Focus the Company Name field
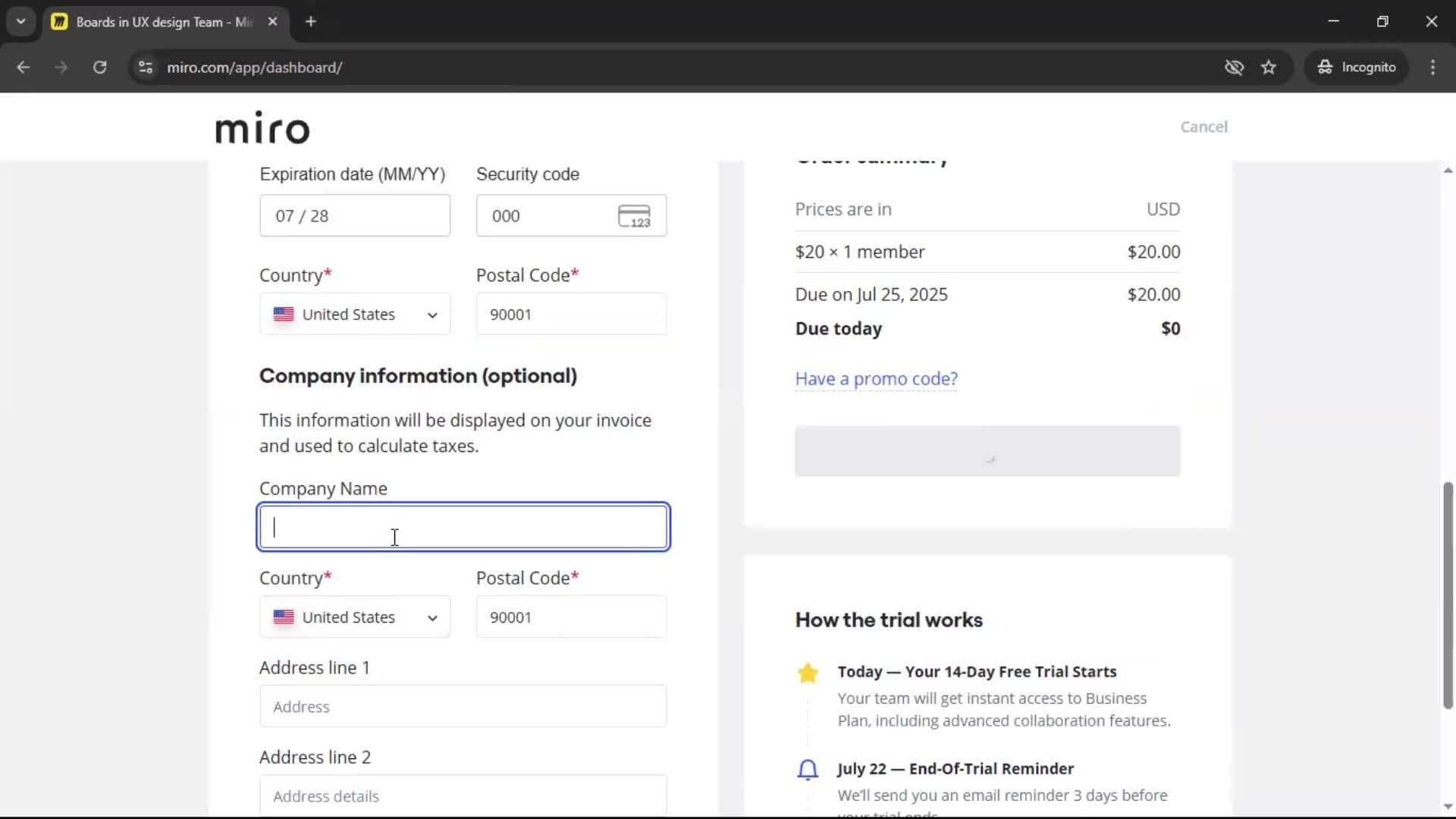 tap(463, 527)
